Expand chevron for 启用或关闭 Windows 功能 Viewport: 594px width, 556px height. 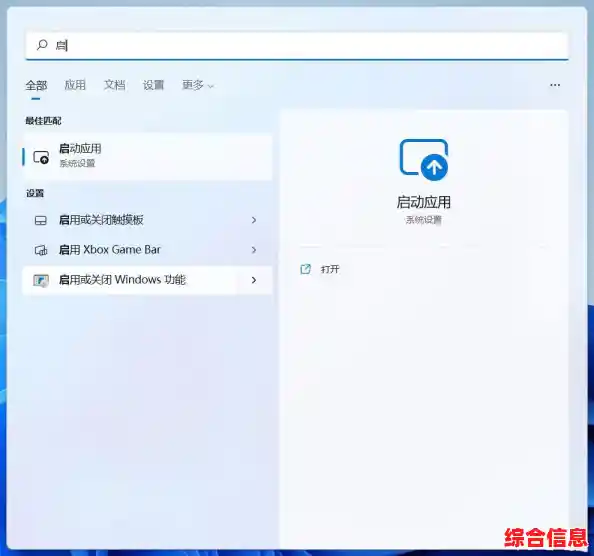(x=254, y=280)
